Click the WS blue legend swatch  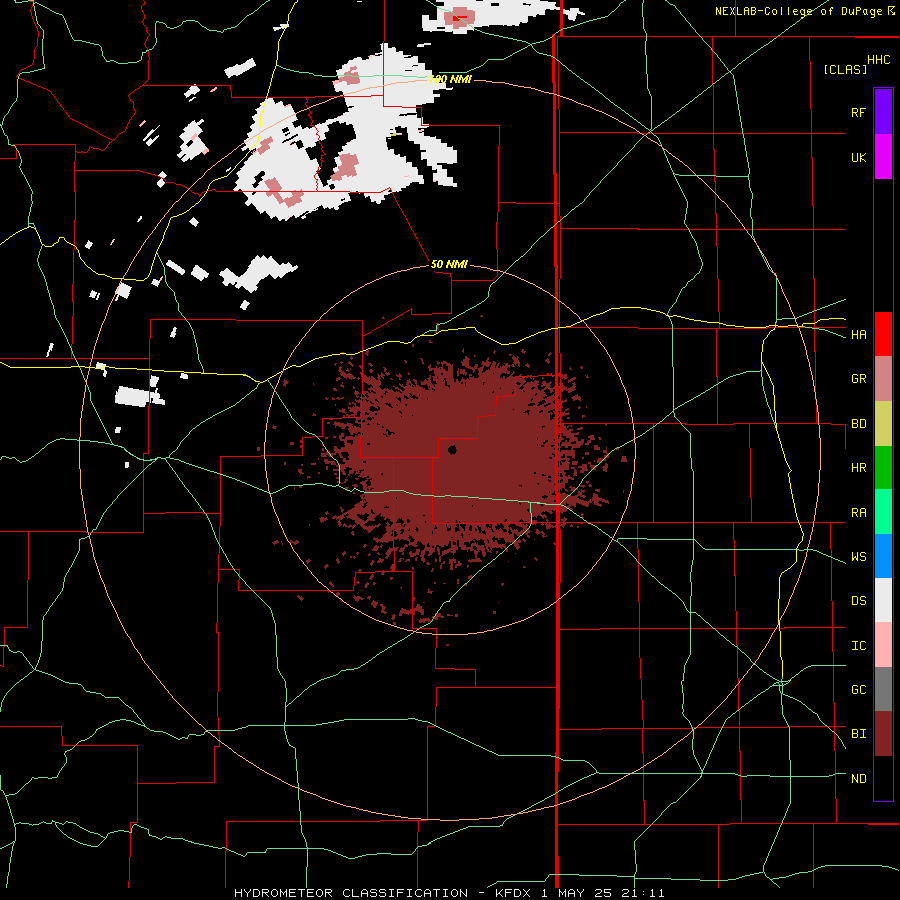883,556
